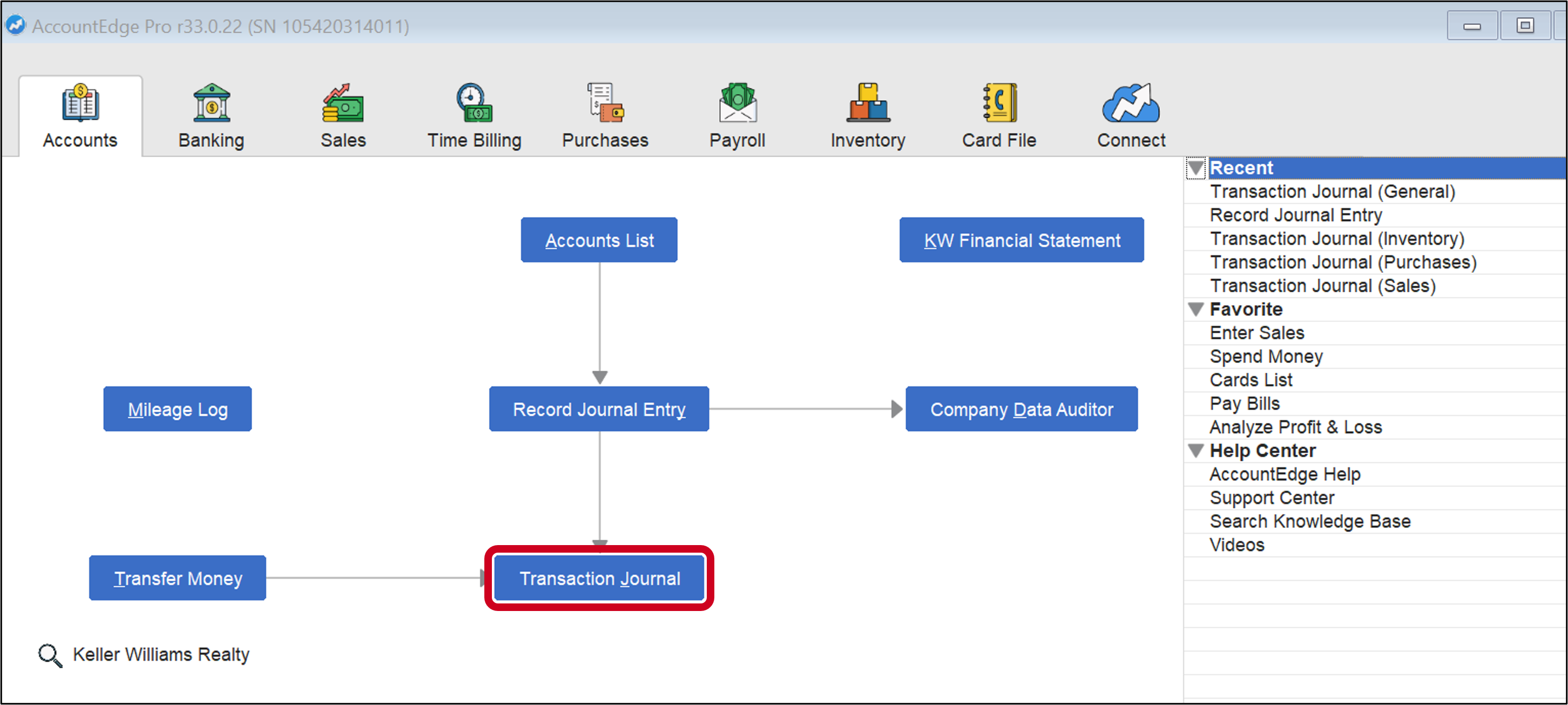The width and height of the screenshot is (1568, 705).
Task: Minimize the AccountEdge Pro window
Action: pos(1472,25)
